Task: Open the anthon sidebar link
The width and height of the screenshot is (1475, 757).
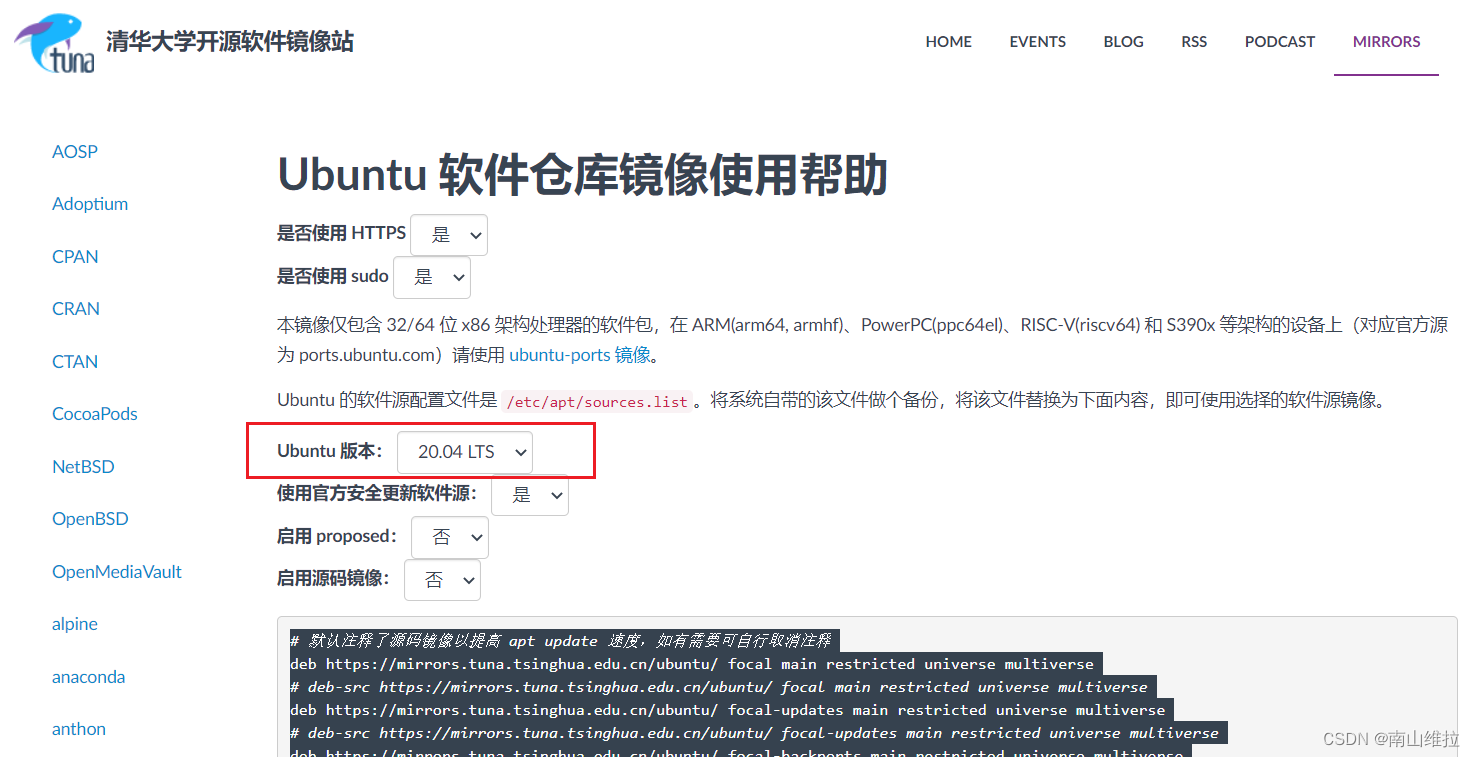Action: [x=79, y=729]
